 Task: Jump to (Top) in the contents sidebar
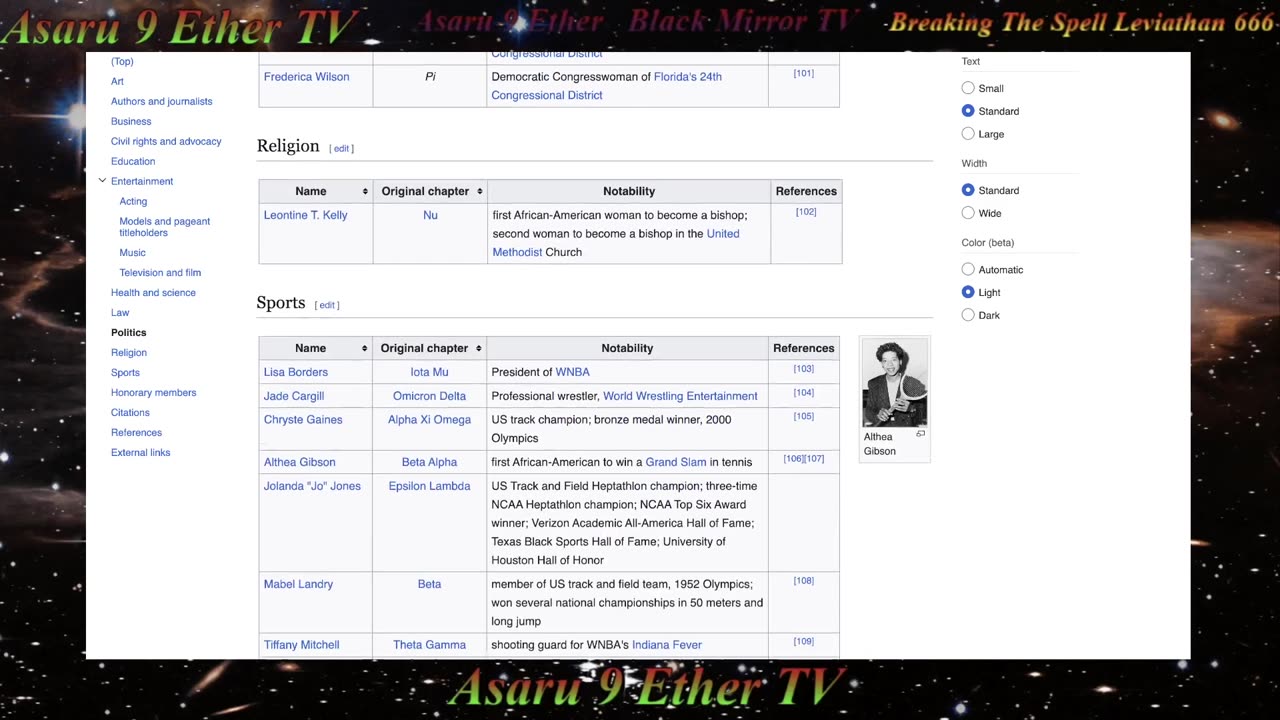[x=122, y=61]
